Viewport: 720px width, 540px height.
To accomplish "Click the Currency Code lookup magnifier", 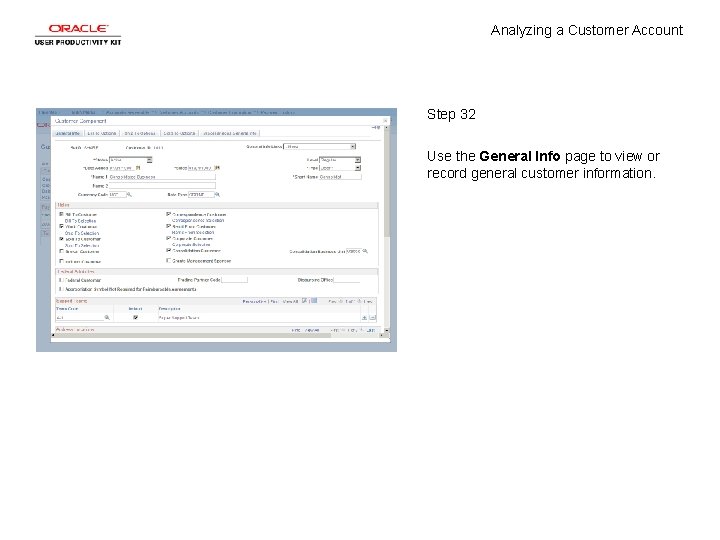I will pos(129,195).
